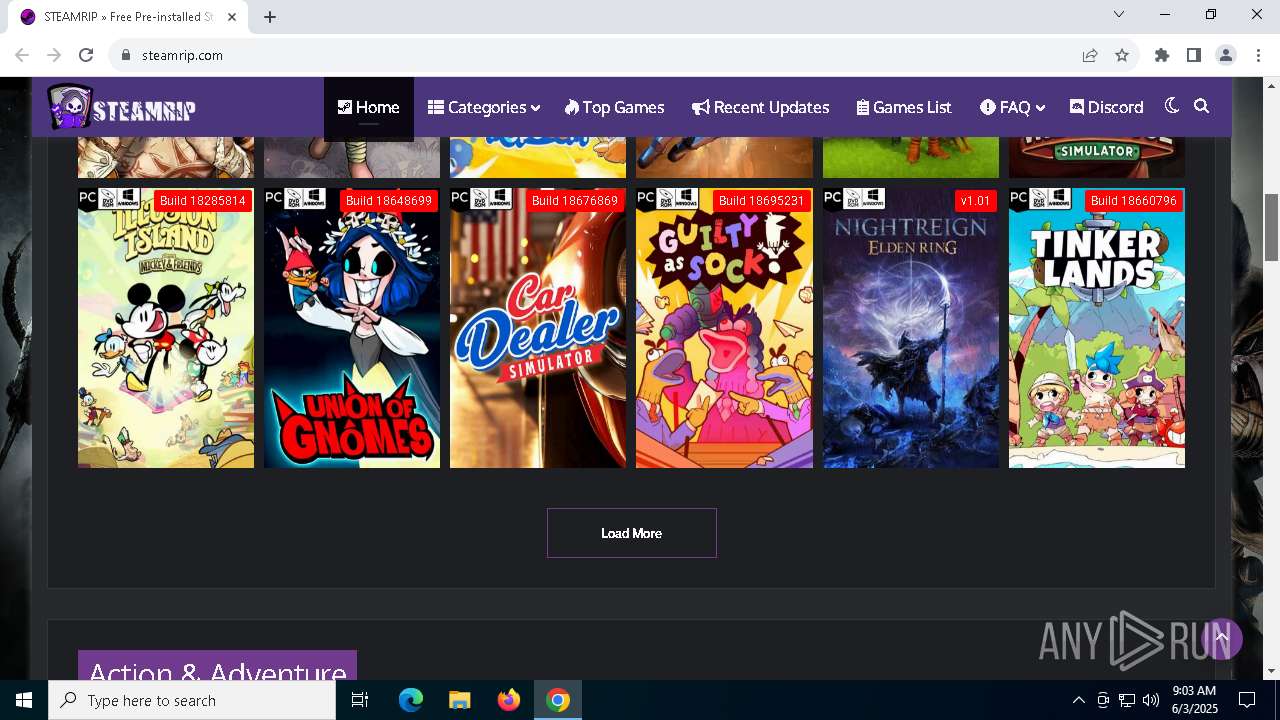This screenshot has height=720, width=1280.
Task: Open the taskbar clock and date
Action: [x=1194, y=700]
